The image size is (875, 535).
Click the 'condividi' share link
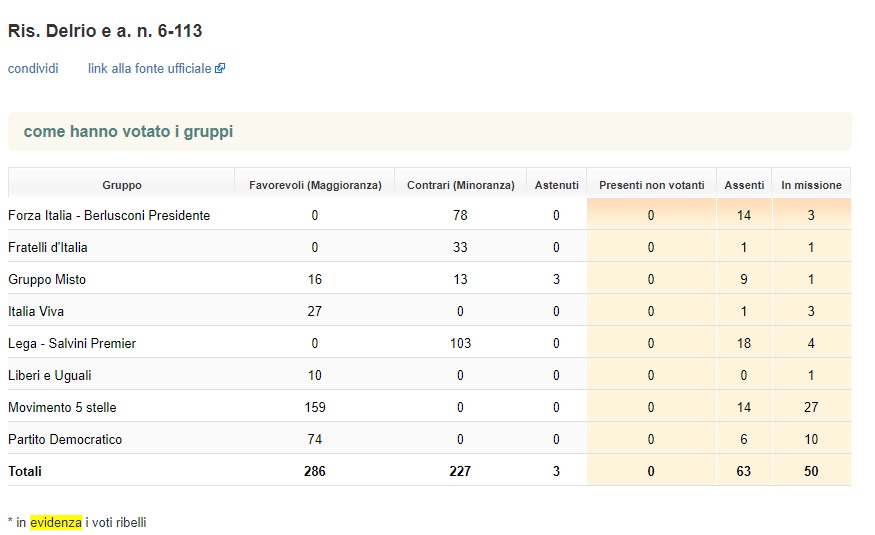click(x=33, y=69)
